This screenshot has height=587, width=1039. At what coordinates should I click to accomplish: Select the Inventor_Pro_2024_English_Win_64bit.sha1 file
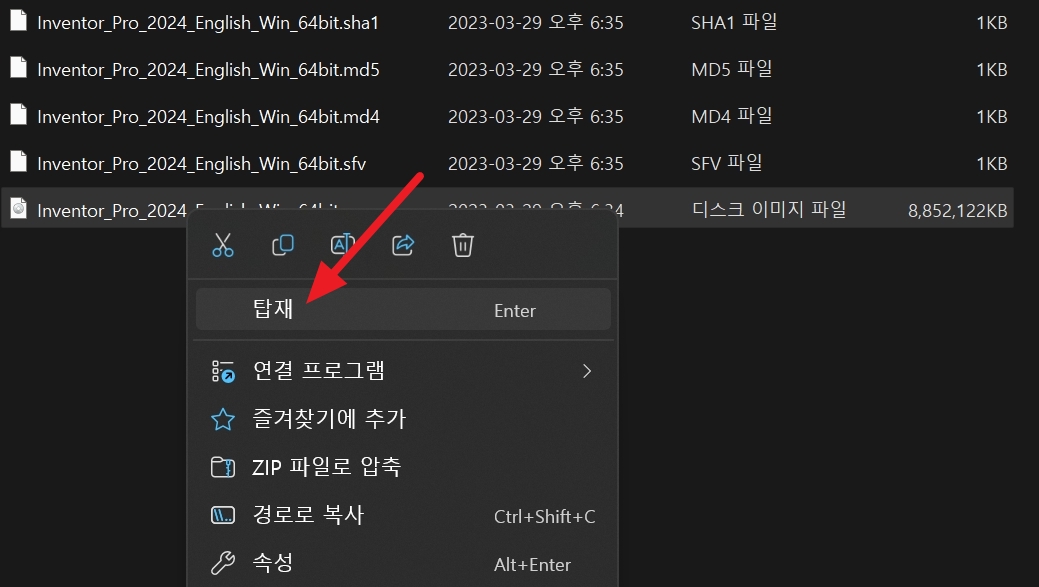tap(208, 23)
